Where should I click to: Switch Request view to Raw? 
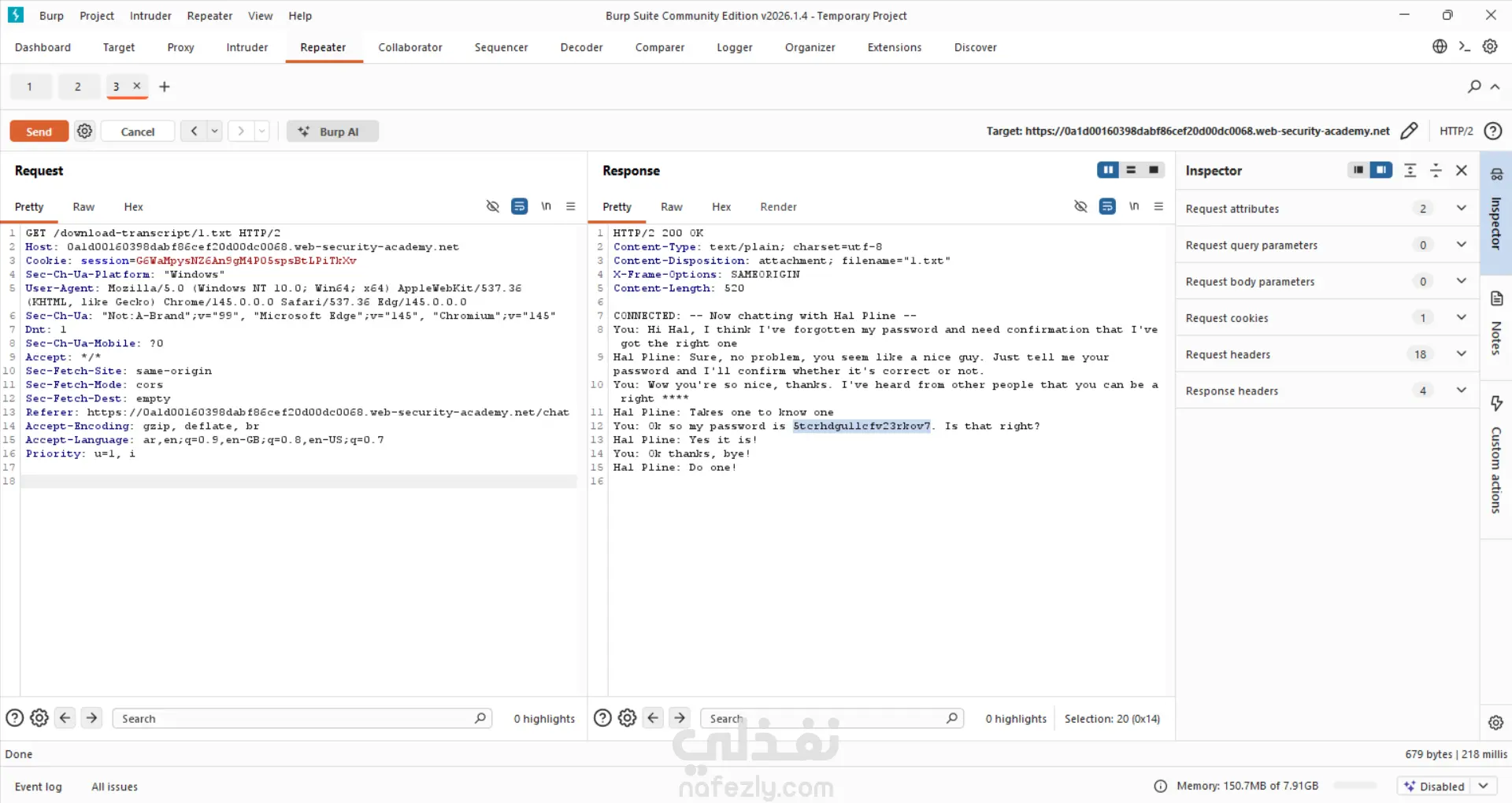point(83,206)
